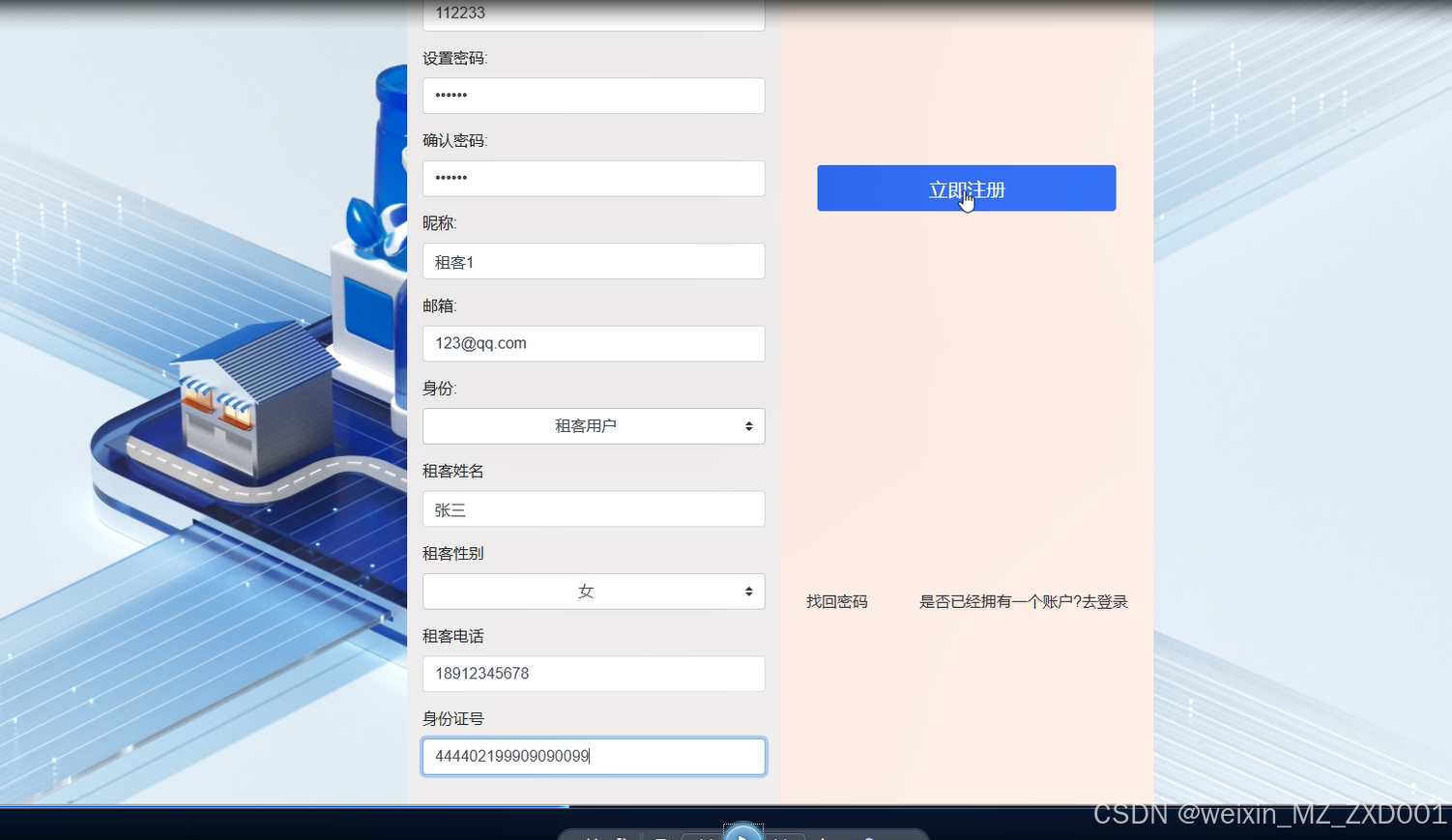Viewport: 1452px width, 840px height.
Task: Focus the account field containing 112233
Action: click(594, 14)
